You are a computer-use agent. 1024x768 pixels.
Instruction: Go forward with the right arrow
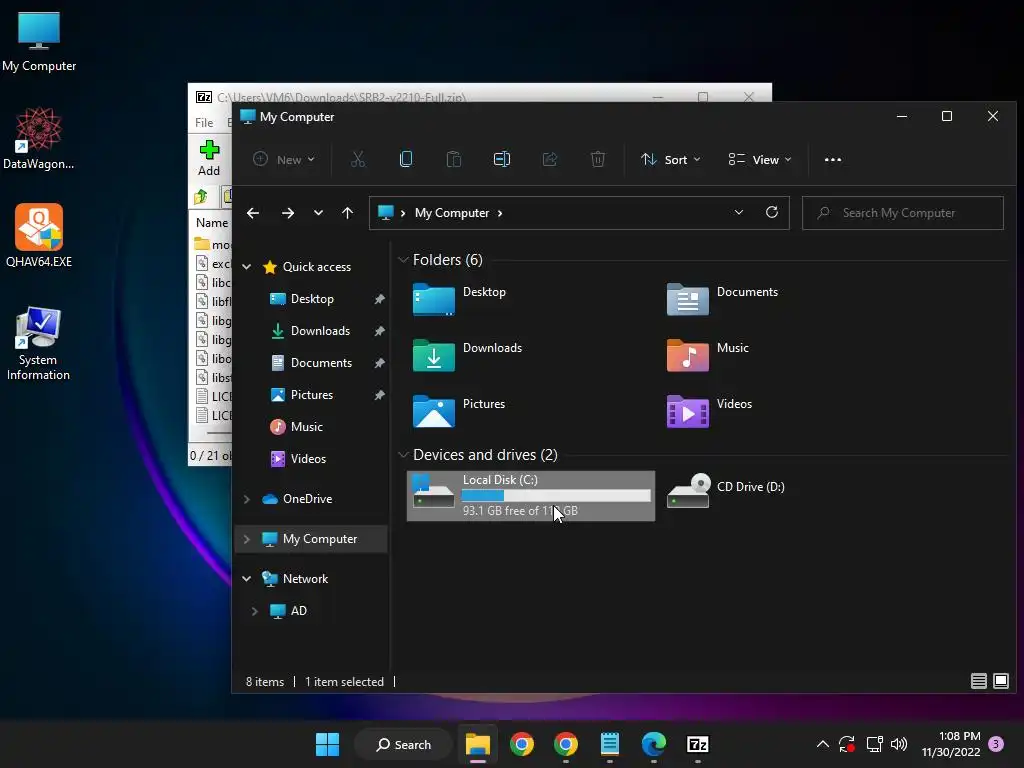coord(287,213)
